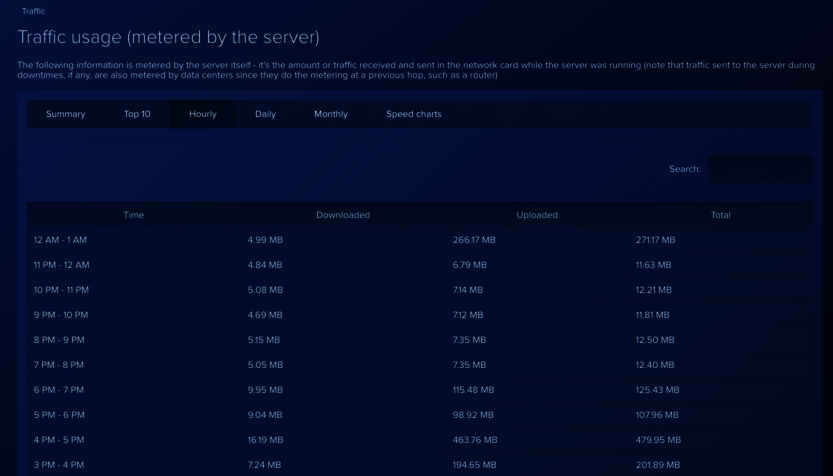Screen dimensions: 833x476
Task: Sort table by Time column header
Action: [133, 215]
